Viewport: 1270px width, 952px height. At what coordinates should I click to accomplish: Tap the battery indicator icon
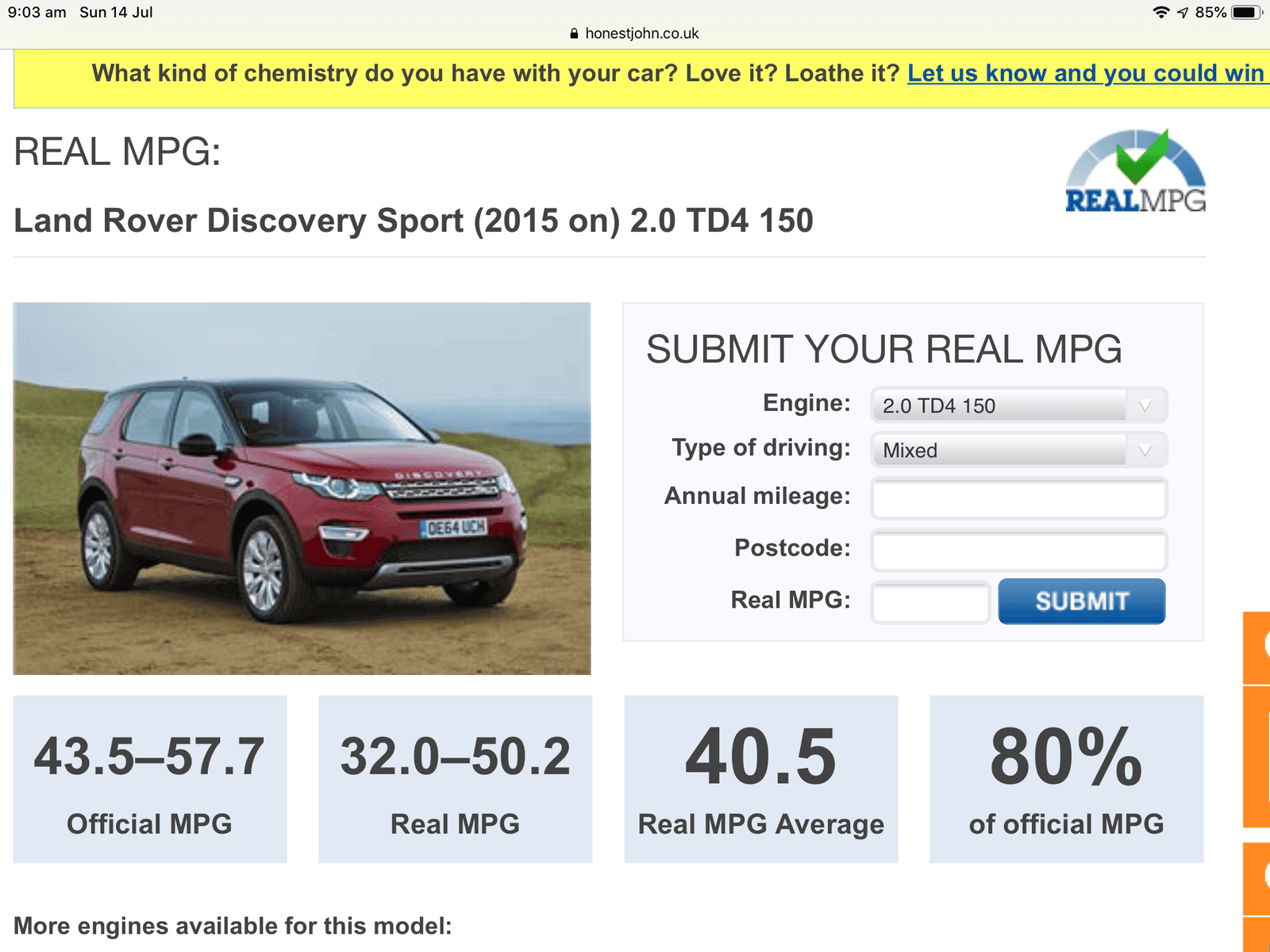tap(1247, 12)
